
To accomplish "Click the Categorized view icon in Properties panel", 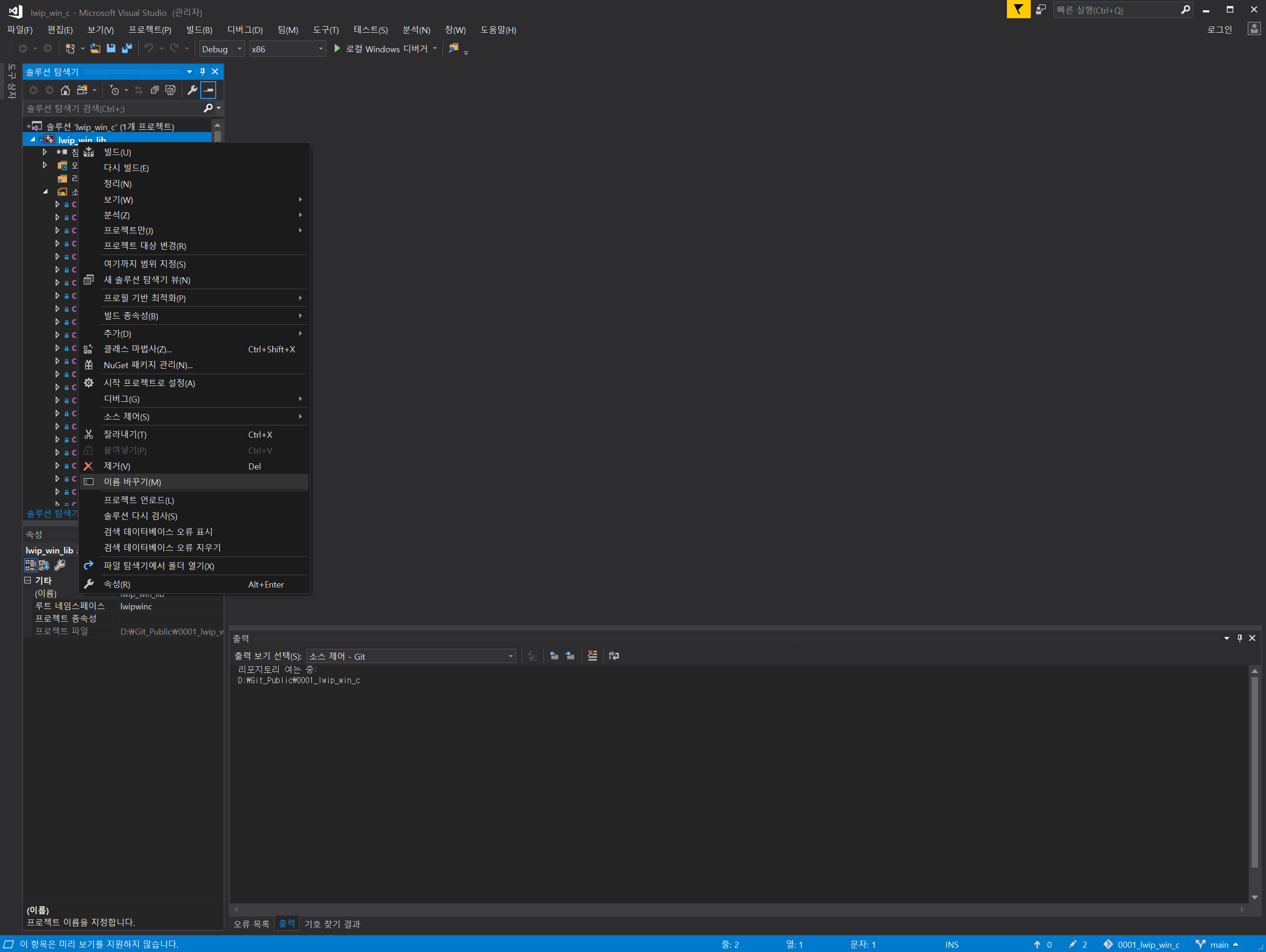I will click(x=30, y=565).
